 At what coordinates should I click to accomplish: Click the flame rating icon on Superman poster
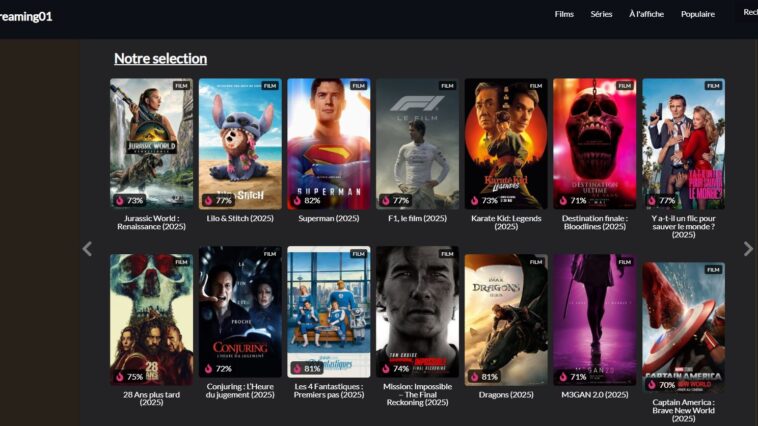tap(297, 200)
